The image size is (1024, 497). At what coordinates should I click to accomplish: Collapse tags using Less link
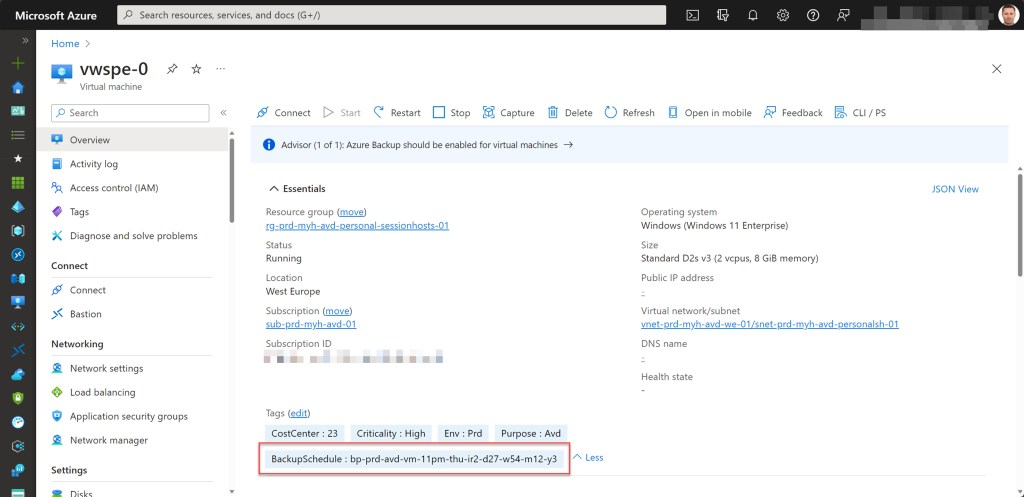[x=588, y=458]
